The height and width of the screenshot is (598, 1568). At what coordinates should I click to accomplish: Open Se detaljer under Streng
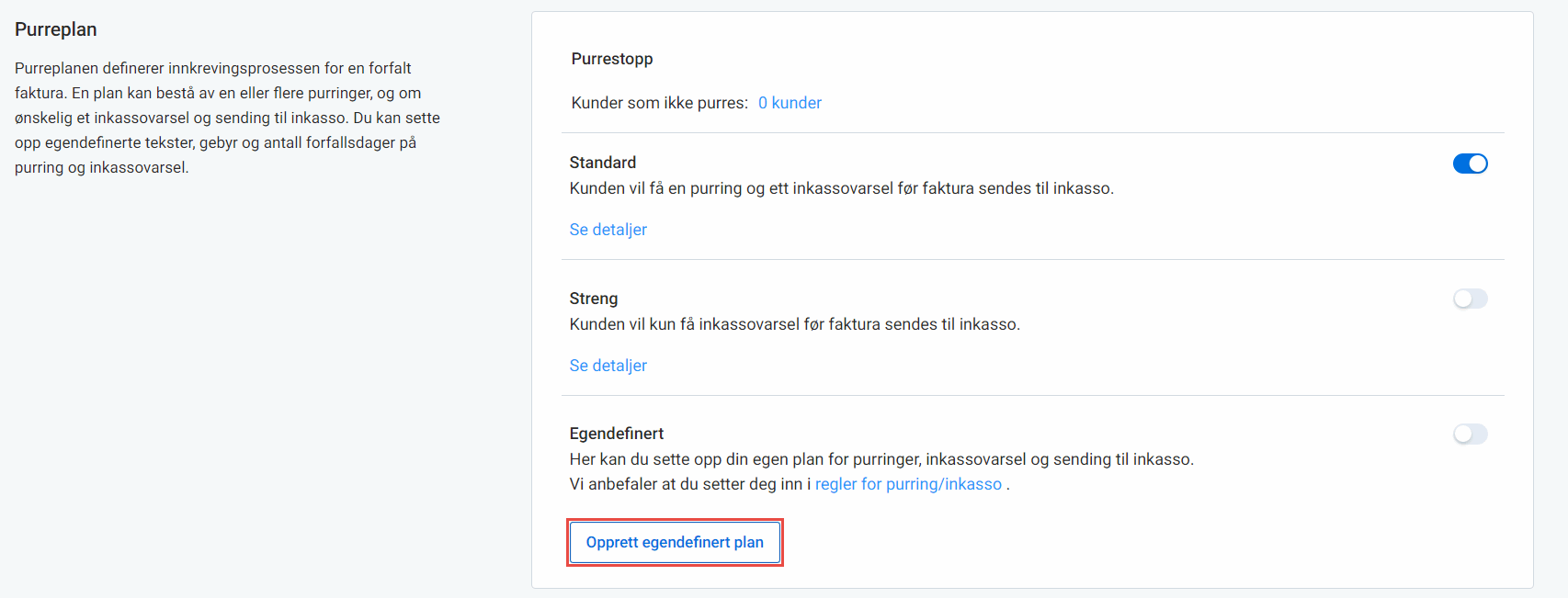(608, 366)
